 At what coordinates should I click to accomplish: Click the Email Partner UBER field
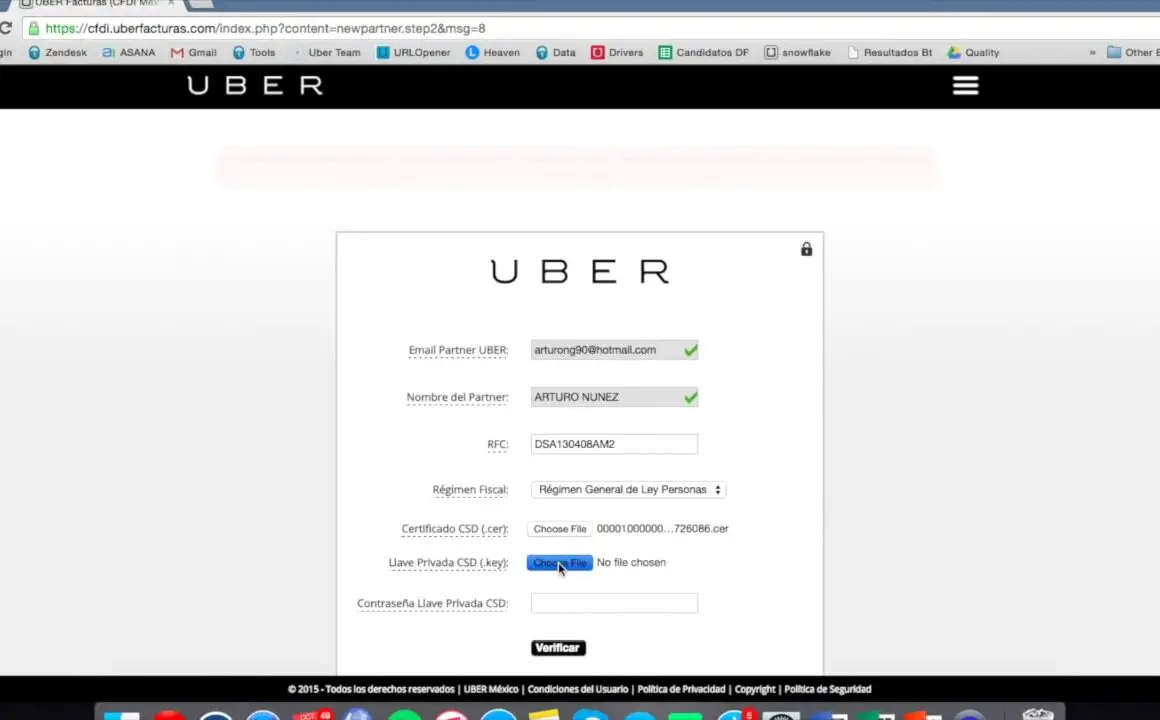coord(614,350)
